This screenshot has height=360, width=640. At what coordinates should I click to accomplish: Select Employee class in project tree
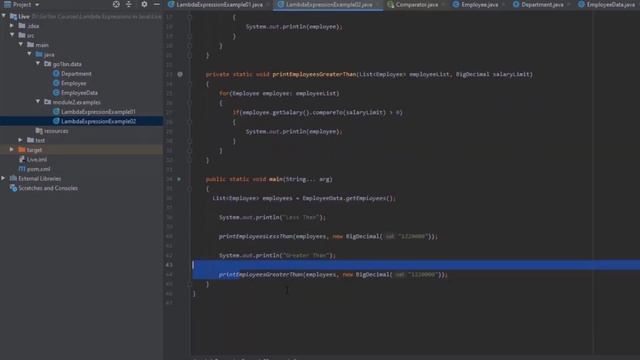point(73,83)
